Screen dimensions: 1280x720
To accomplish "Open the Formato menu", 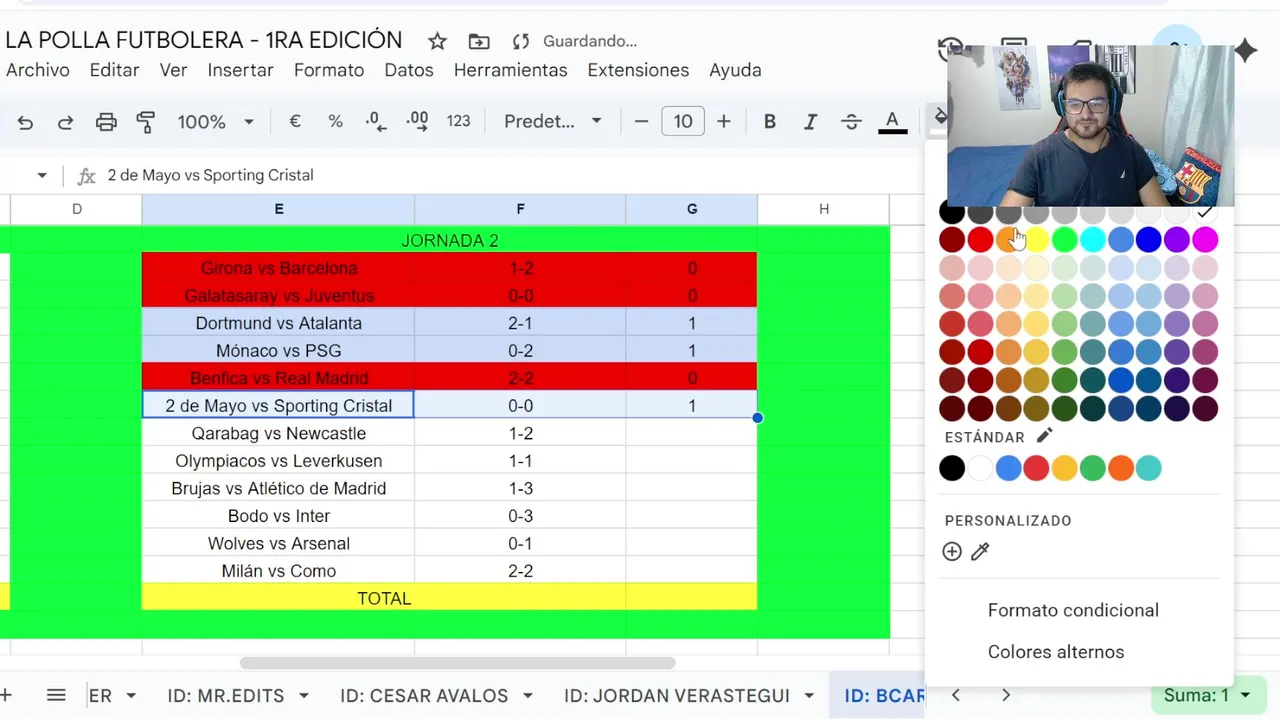I will (x=329, y=70).
